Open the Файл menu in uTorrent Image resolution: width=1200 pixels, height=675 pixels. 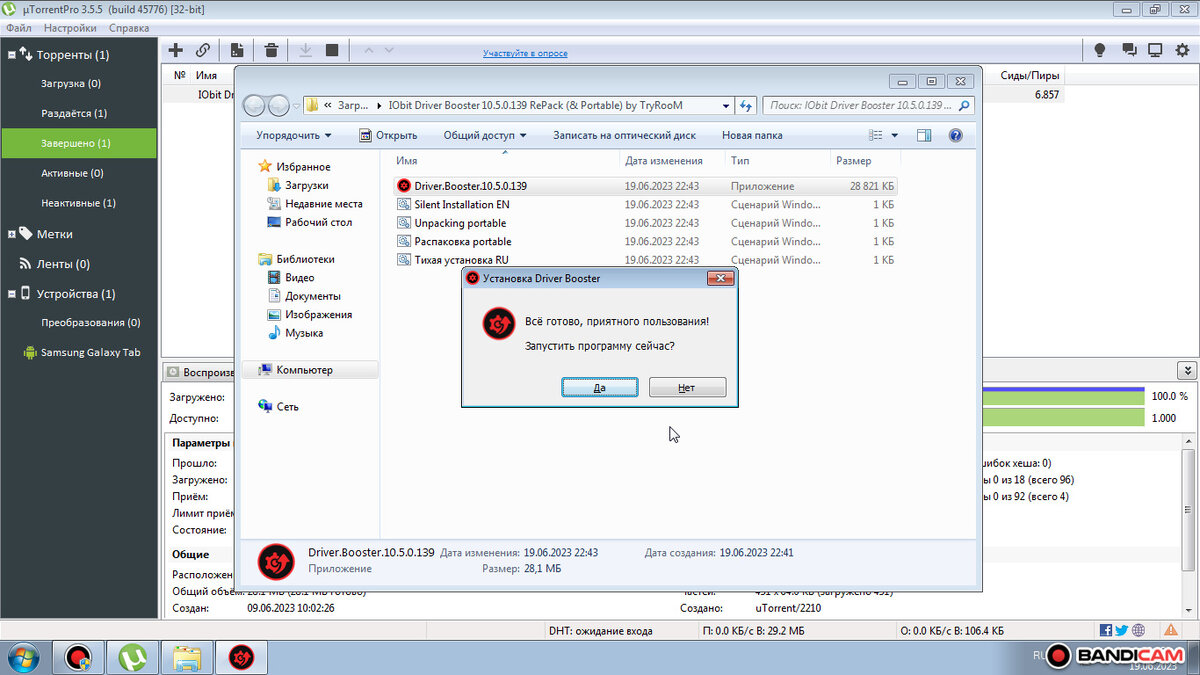tap(18, 28)
